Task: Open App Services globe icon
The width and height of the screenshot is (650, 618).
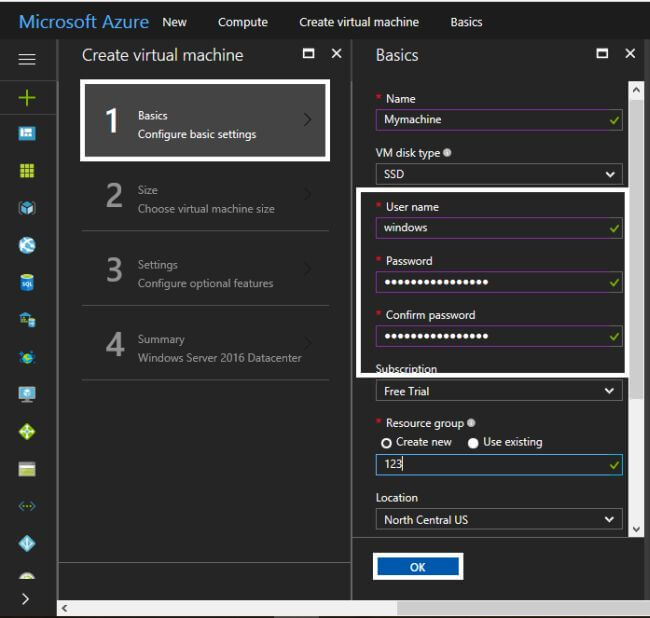Action: (x=27, y=245)
